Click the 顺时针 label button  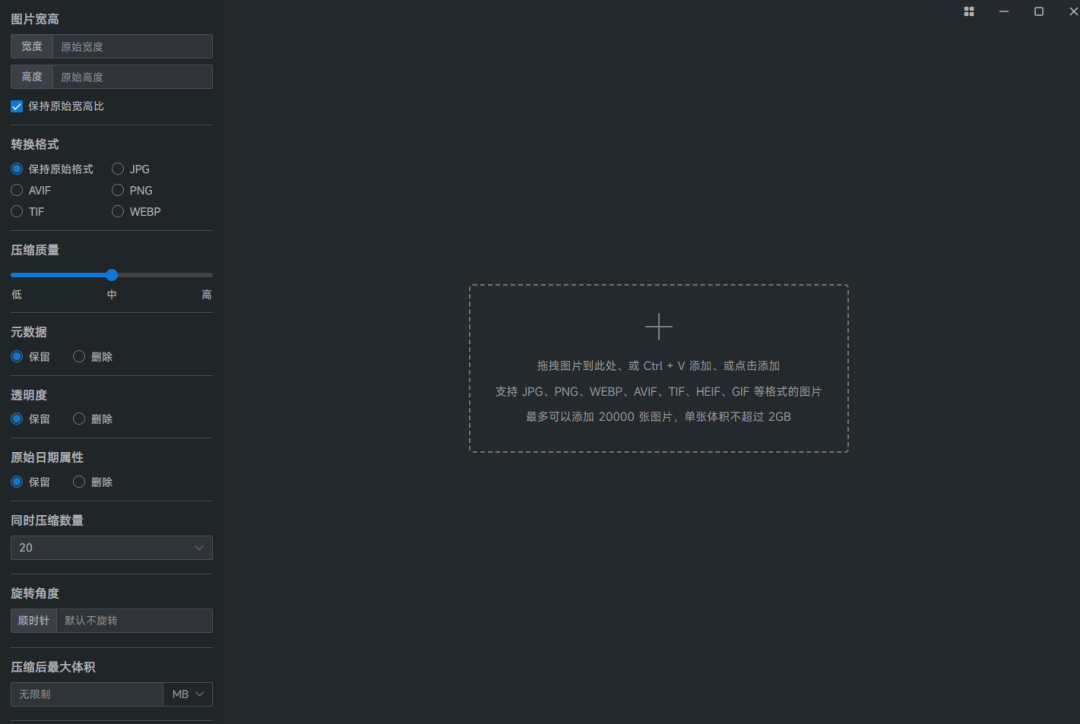point(33,621)
